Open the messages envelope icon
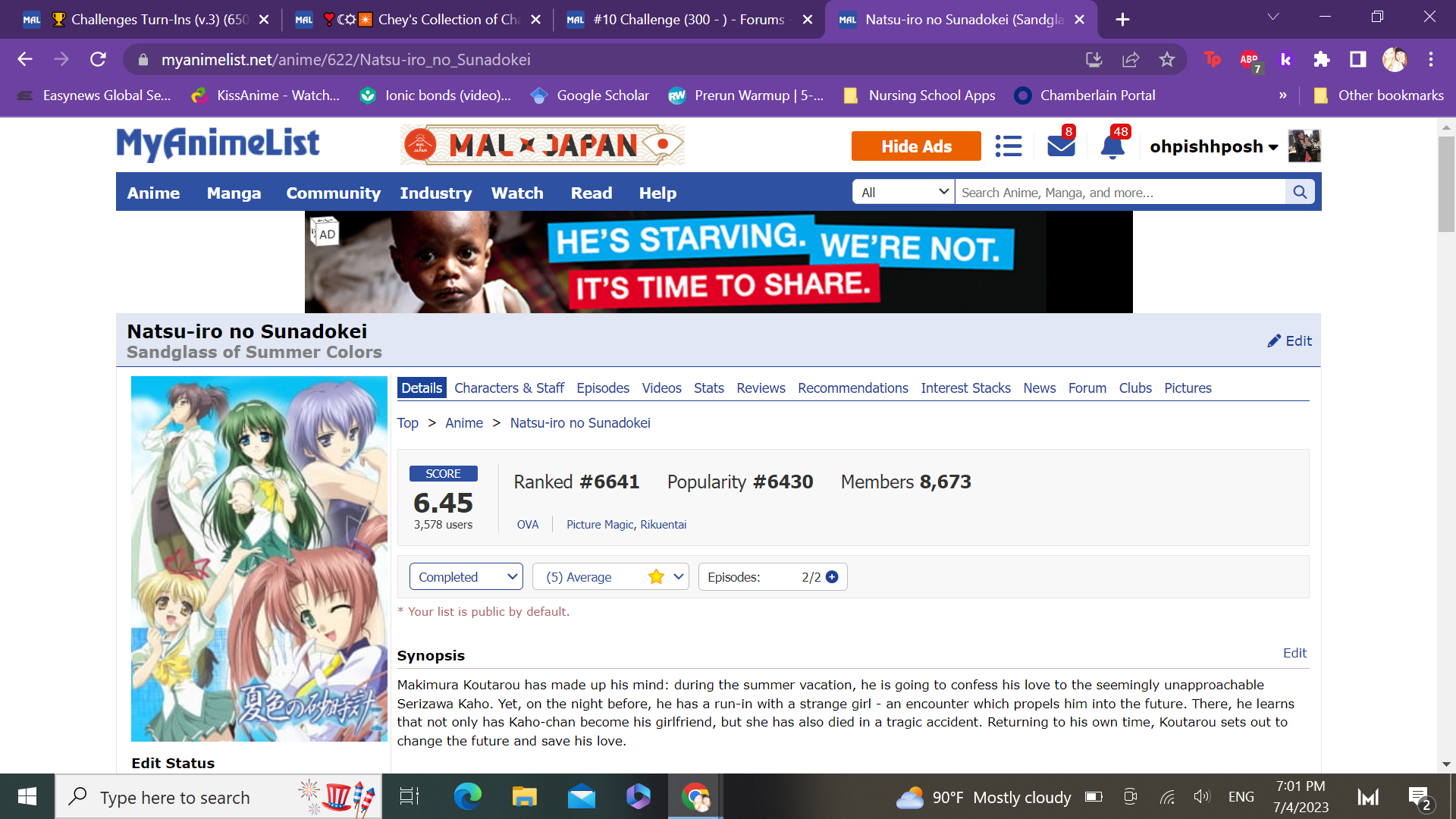Viewport: 1456px width, 819px height. click(x=1061, y=144)
